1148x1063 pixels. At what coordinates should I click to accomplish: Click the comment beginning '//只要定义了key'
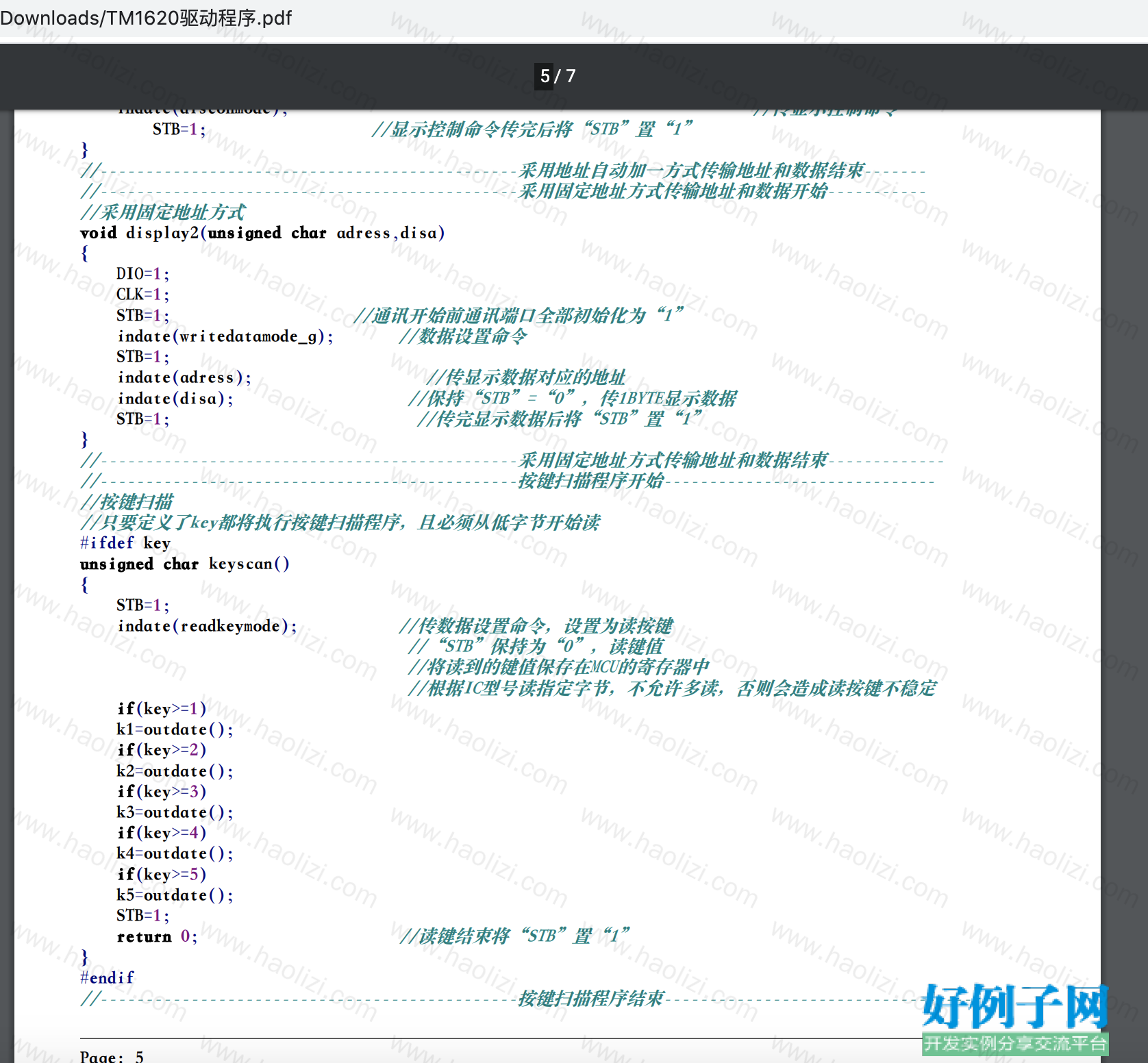340,523
